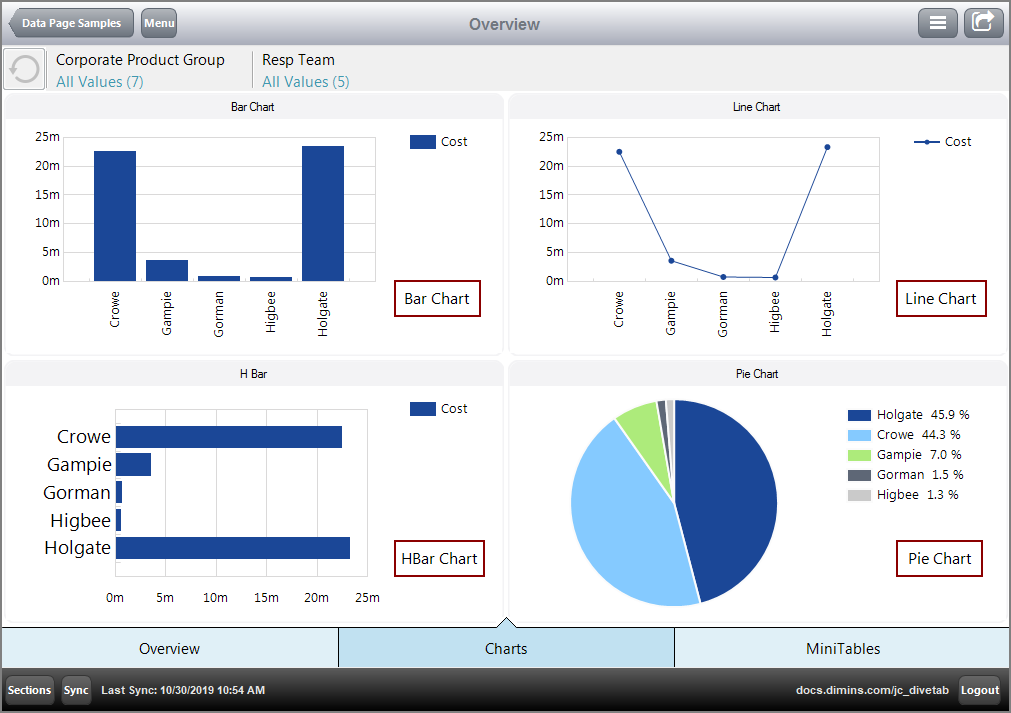Click the H Bar title header
The image size is (1011, 713).
253,374
